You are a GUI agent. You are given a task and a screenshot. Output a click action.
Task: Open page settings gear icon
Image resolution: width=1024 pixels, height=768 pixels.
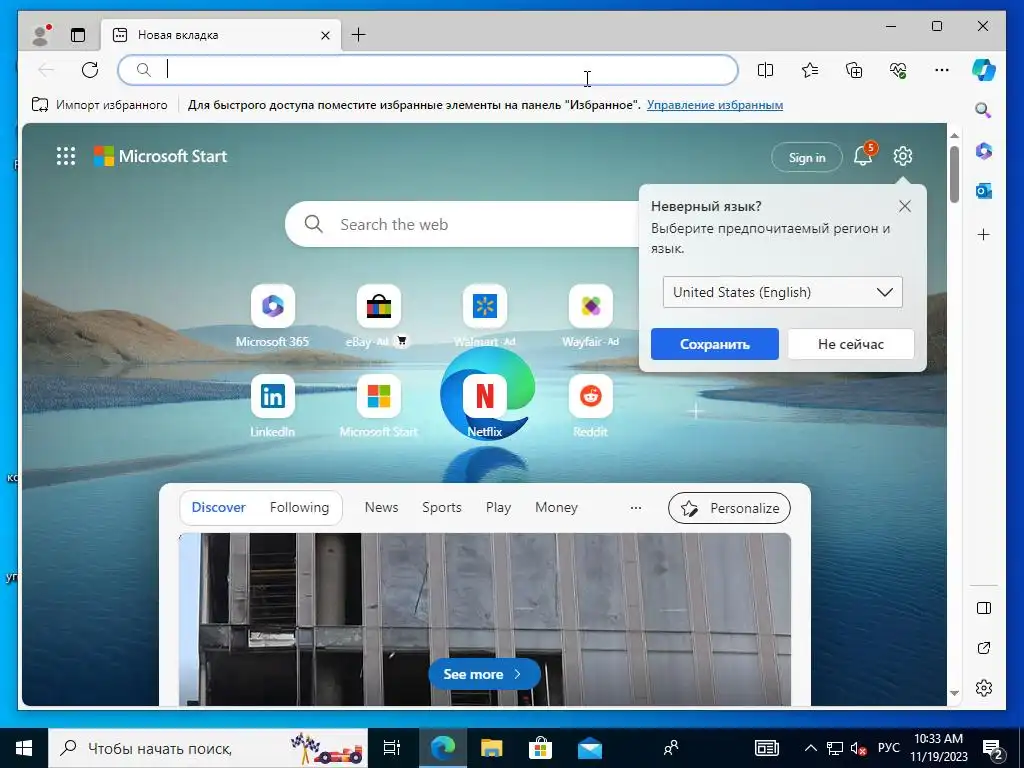tap(903, 156)
